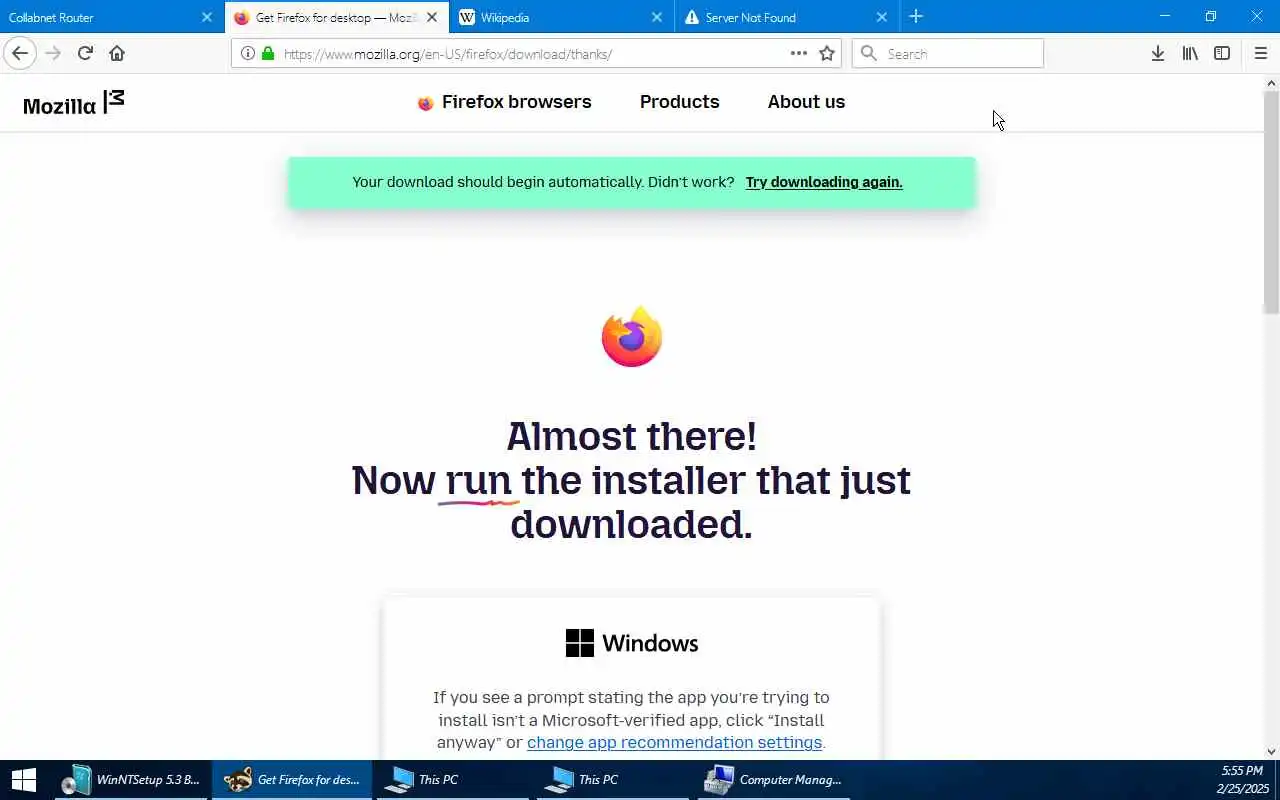
Task: Bookmark this page with the star
Action: [827, 53]
